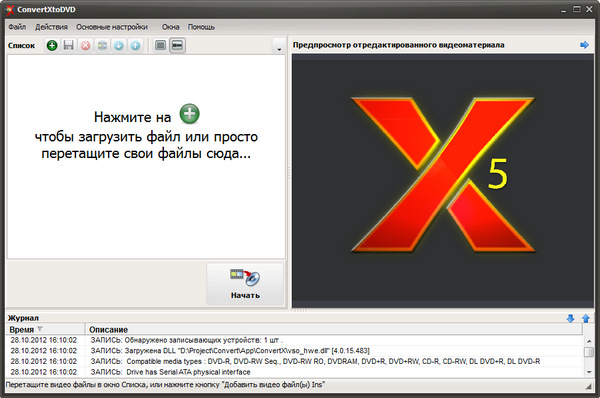This screenshot has width=600, height=398.
Task: Click the Move down arrow toolbar icon
Action: click(119, 46)
